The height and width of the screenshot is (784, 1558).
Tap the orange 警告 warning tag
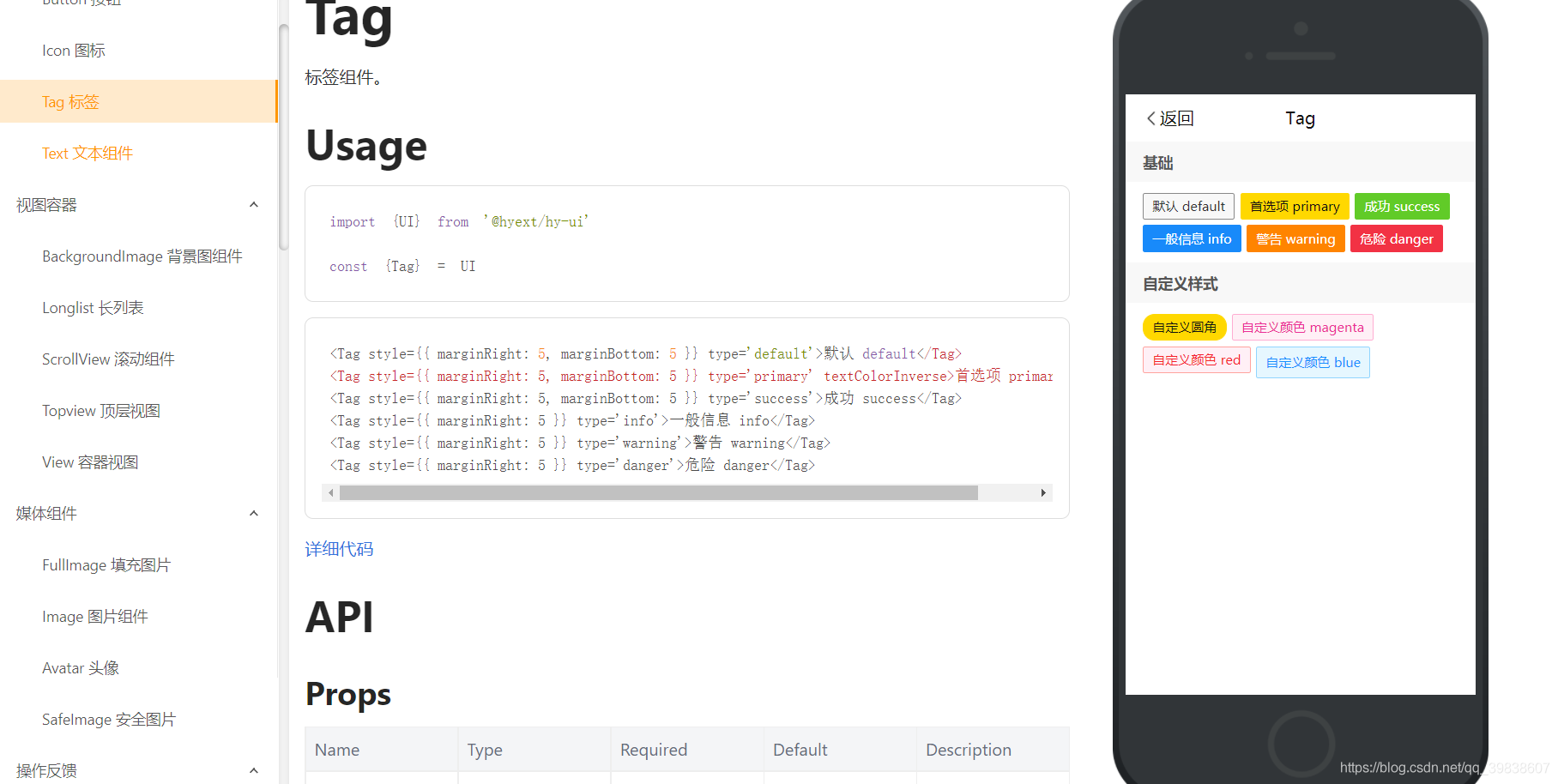(x=1295, y=238)
